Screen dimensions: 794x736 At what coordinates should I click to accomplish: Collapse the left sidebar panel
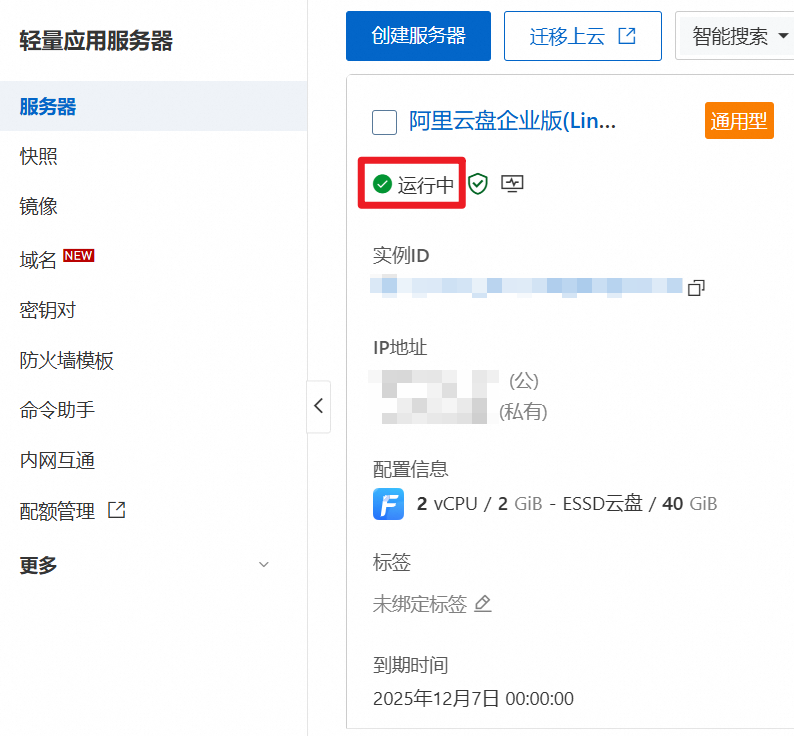click(318, 406)
